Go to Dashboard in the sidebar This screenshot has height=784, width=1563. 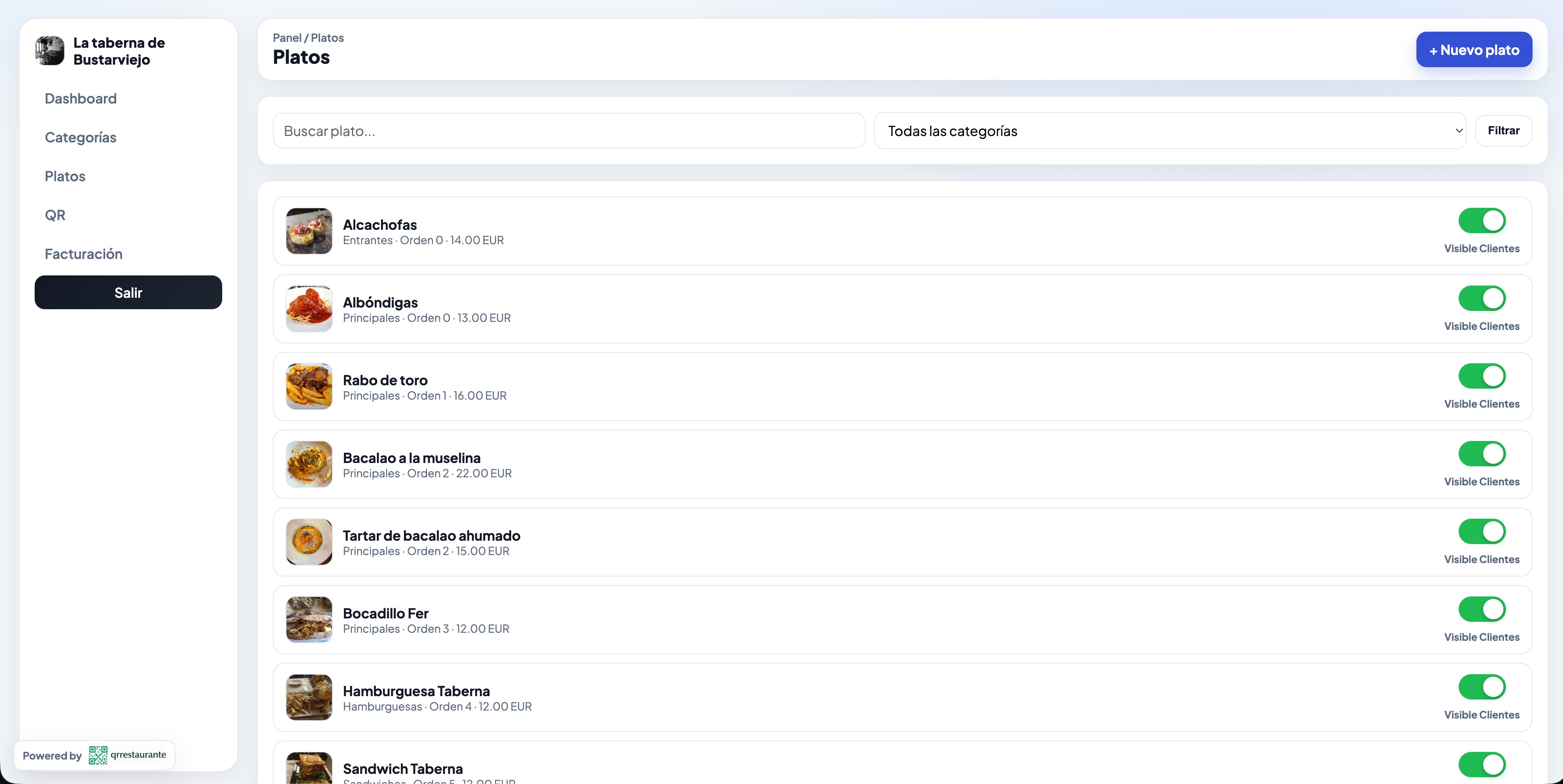pos(81,98)
